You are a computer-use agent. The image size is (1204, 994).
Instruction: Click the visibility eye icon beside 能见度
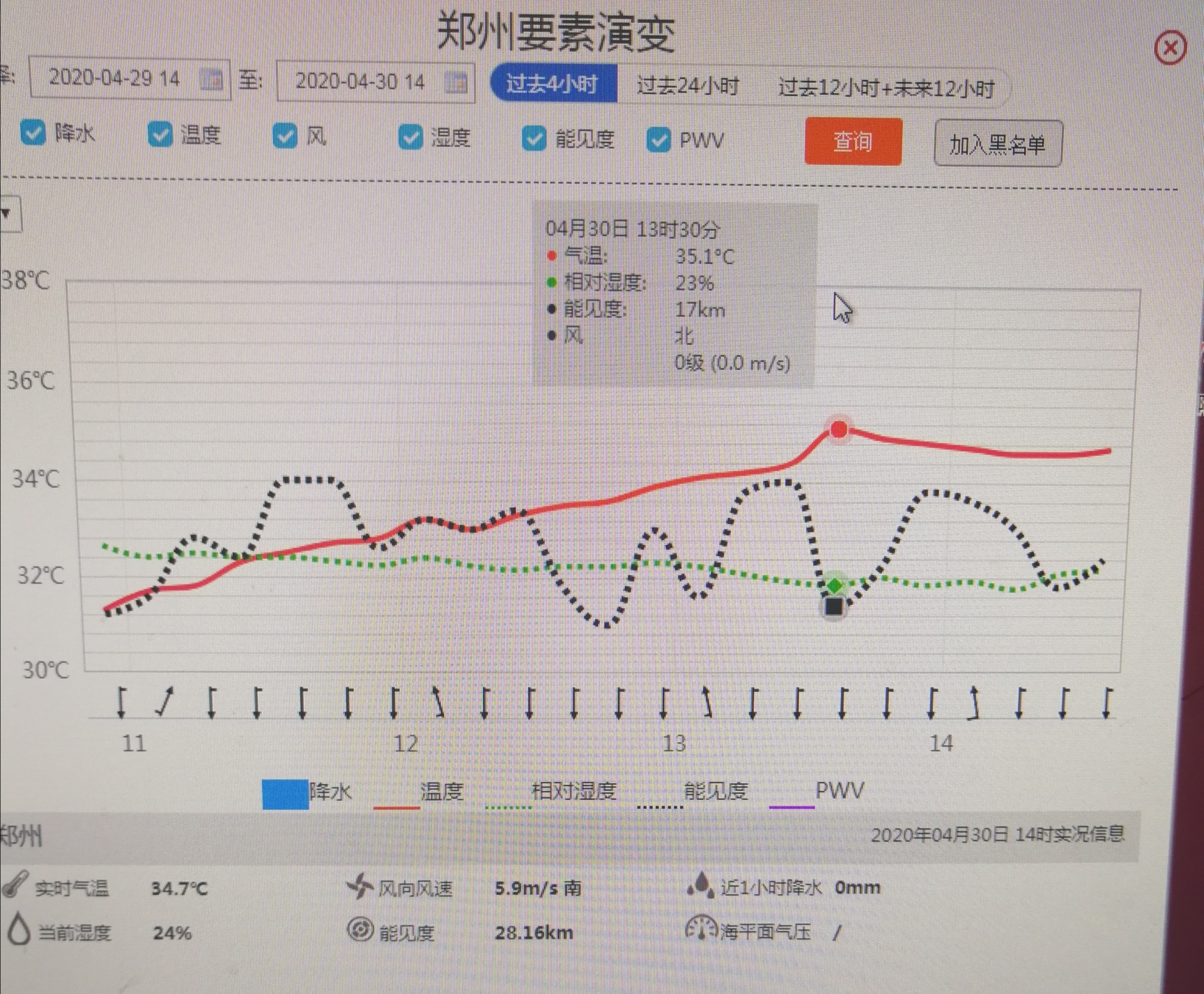coord(360,930)
